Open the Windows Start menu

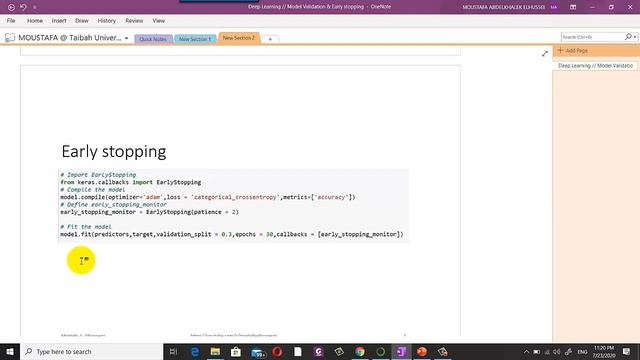pos(10,351)
